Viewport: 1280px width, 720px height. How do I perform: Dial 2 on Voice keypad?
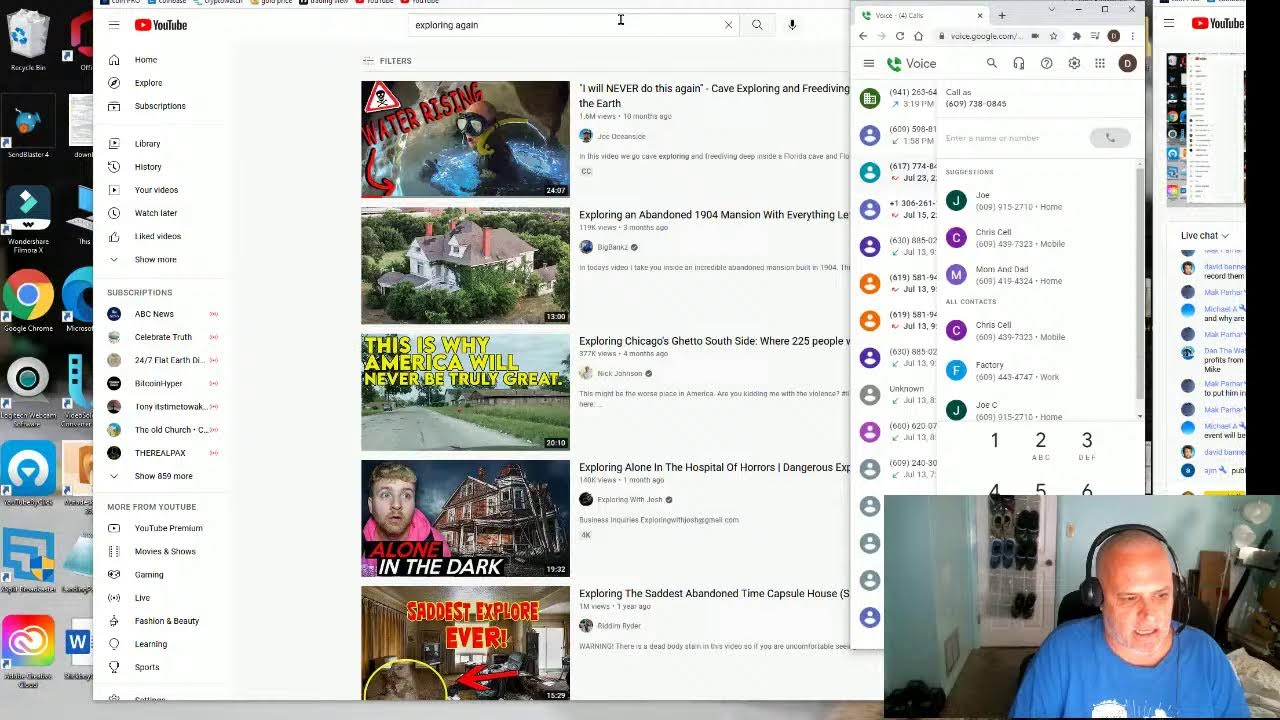tap(1041, 445)
